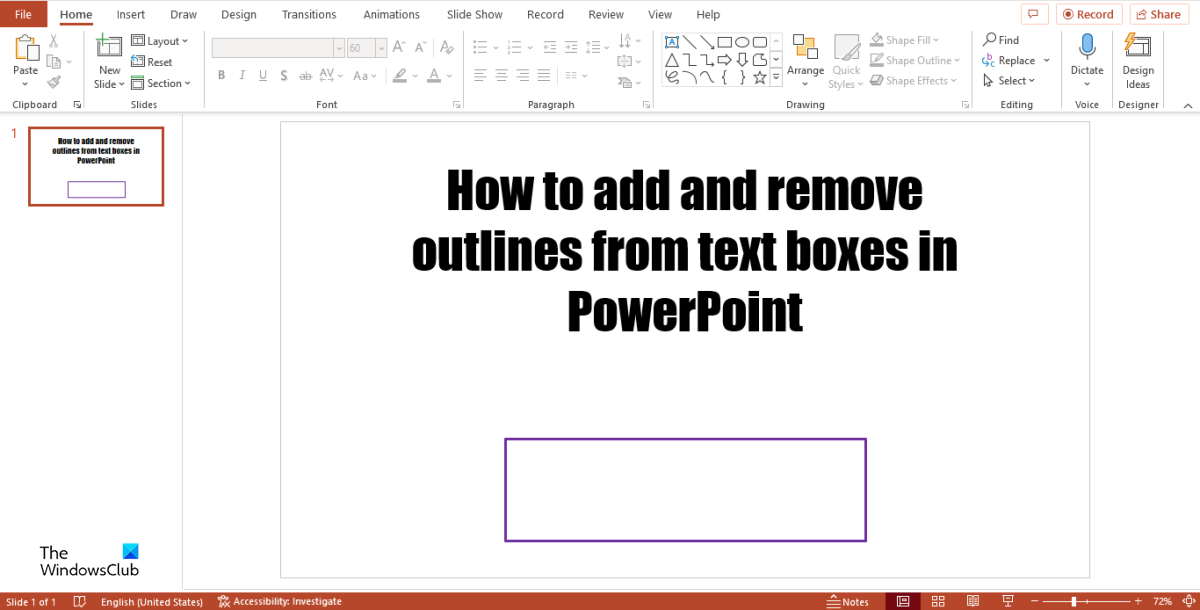Image resolution: width=1200 pixels, height=610 pixels.
Task: Switch to the Transitions ribbon tab
Action: (x=309, y=14)
